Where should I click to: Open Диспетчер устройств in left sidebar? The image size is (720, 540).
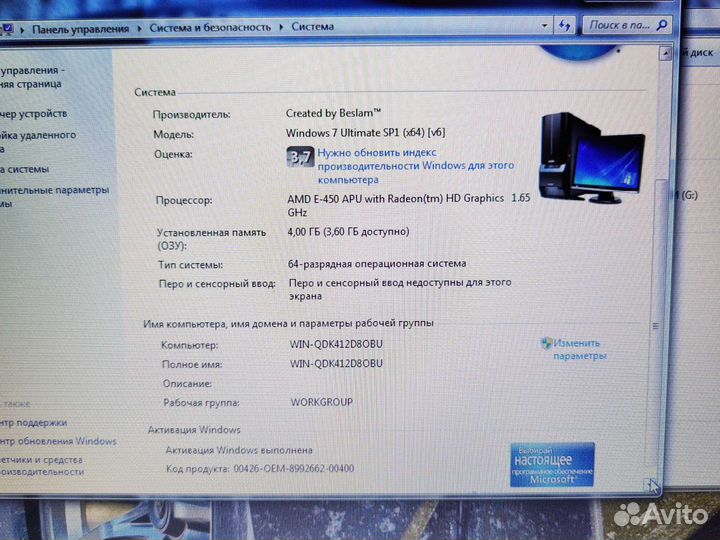[x=34, y=114]
